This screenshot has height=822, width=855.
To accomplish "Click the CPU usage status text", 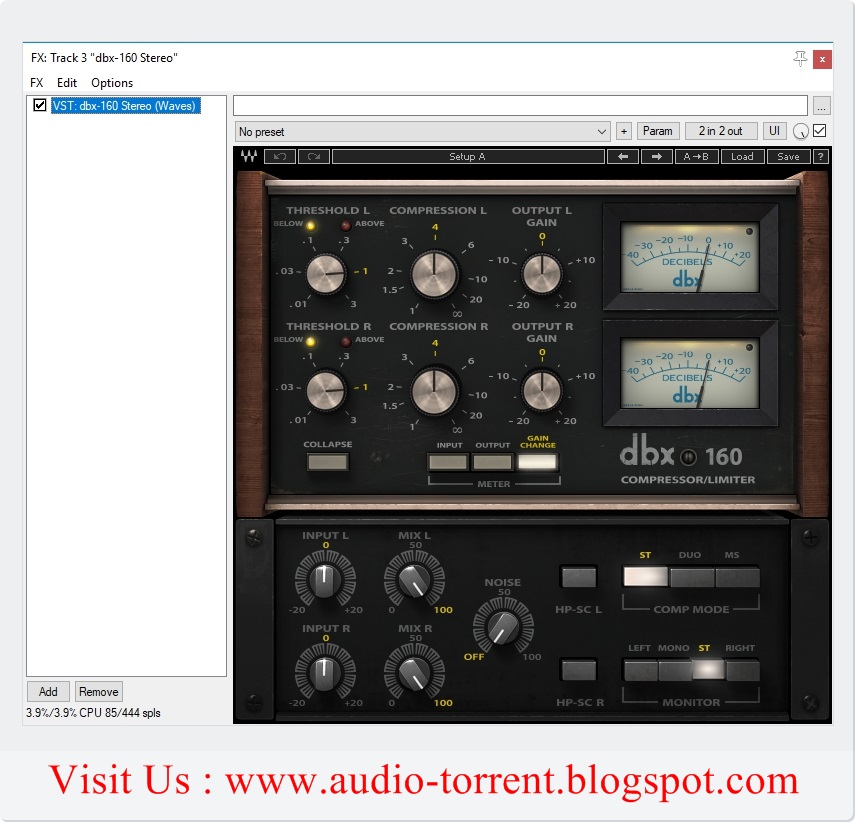I will 93,713.
